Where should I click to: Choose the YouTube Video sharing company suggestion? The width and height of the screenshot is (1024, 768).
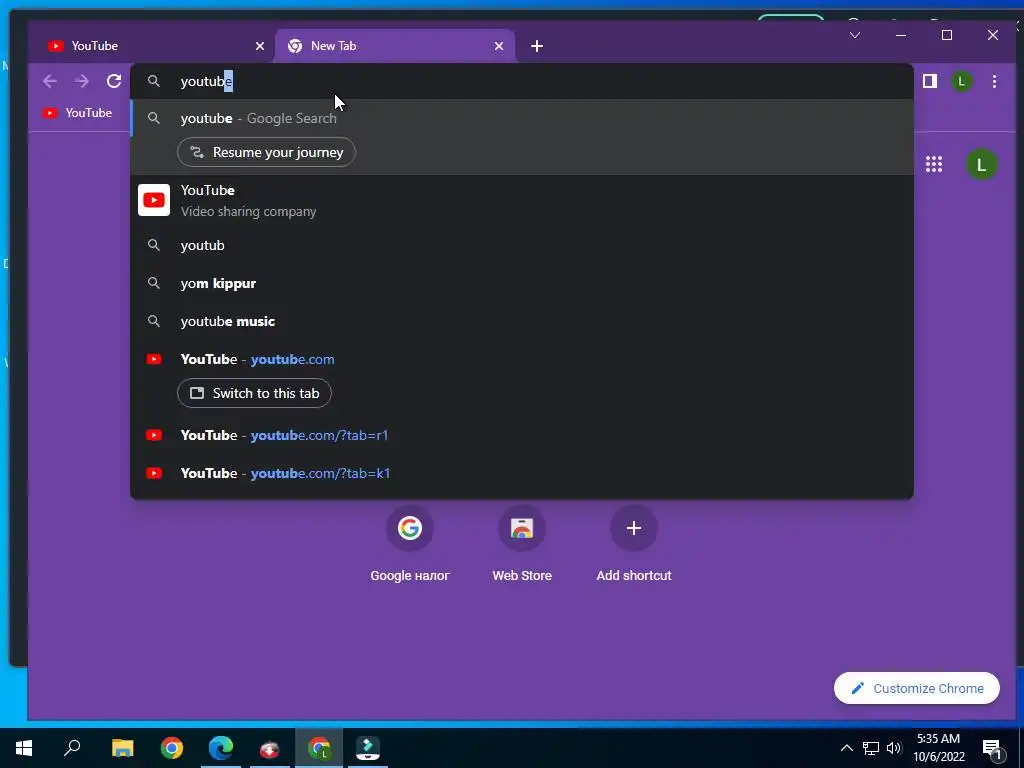pyautogui.click(x=521, y=200)
